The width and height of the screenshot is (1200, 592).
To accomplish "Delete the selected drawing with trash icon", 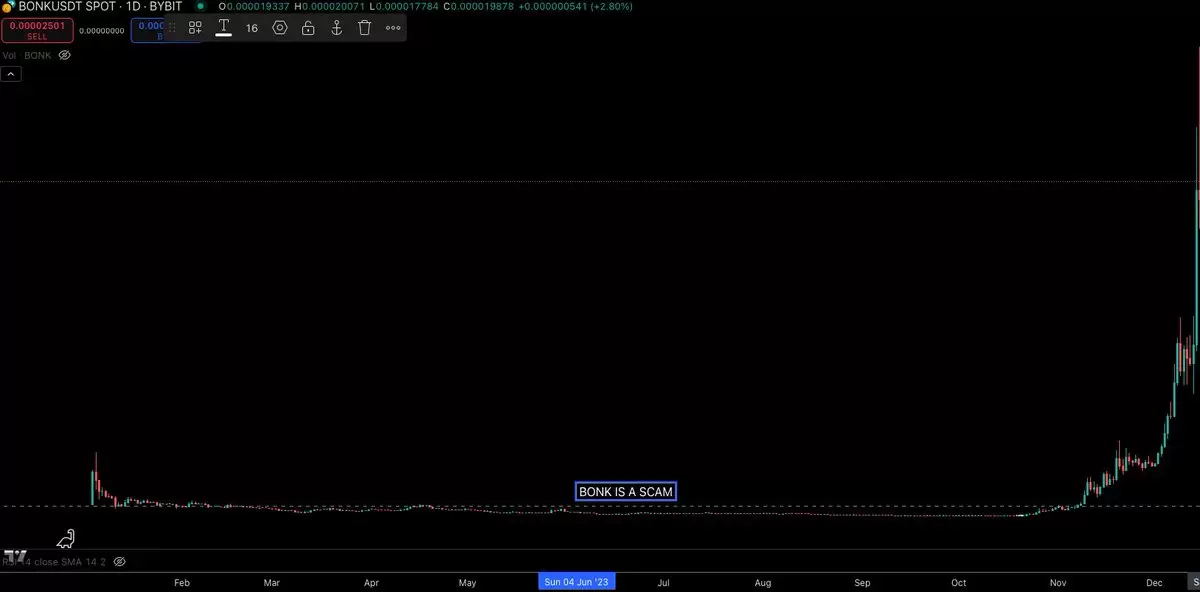I will [x=365, y=28].
